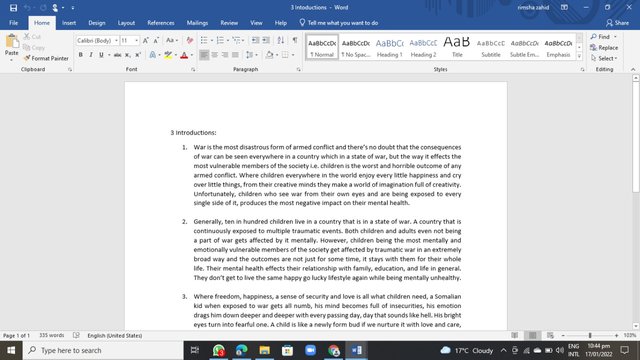Click the zoom slider handle
This screenshot has width=640, height=360.
tap(590, 335)
